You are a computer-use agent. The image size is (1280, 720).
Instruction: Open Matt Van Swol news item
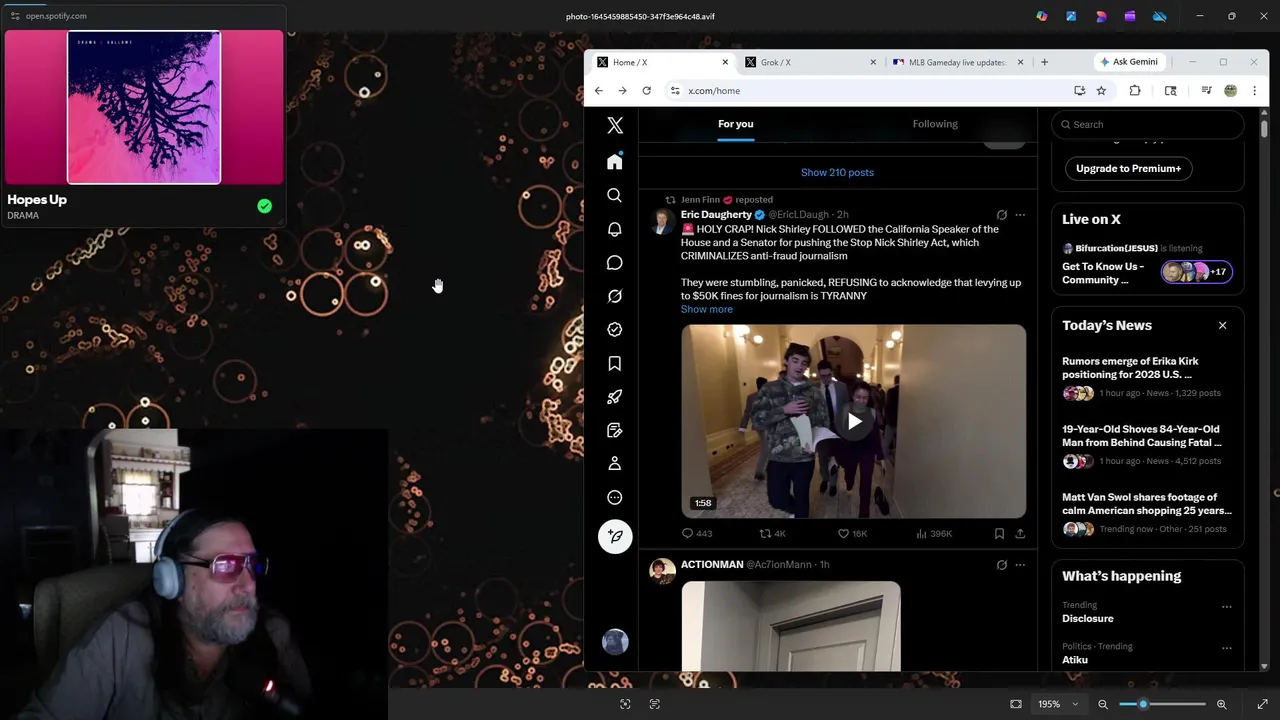point(1147,513)
